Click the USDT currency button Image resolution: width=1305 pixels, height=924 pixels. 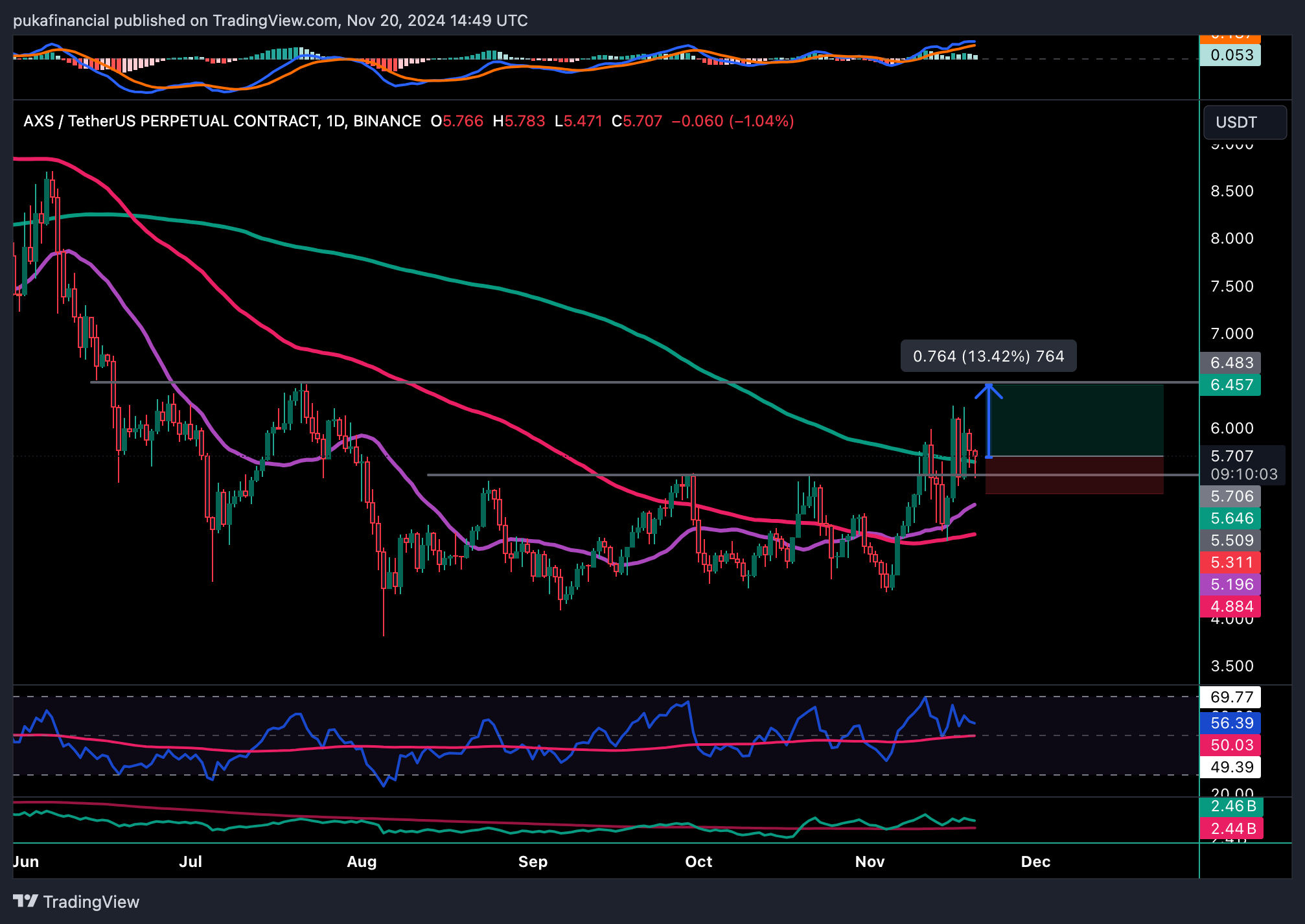1245,122
